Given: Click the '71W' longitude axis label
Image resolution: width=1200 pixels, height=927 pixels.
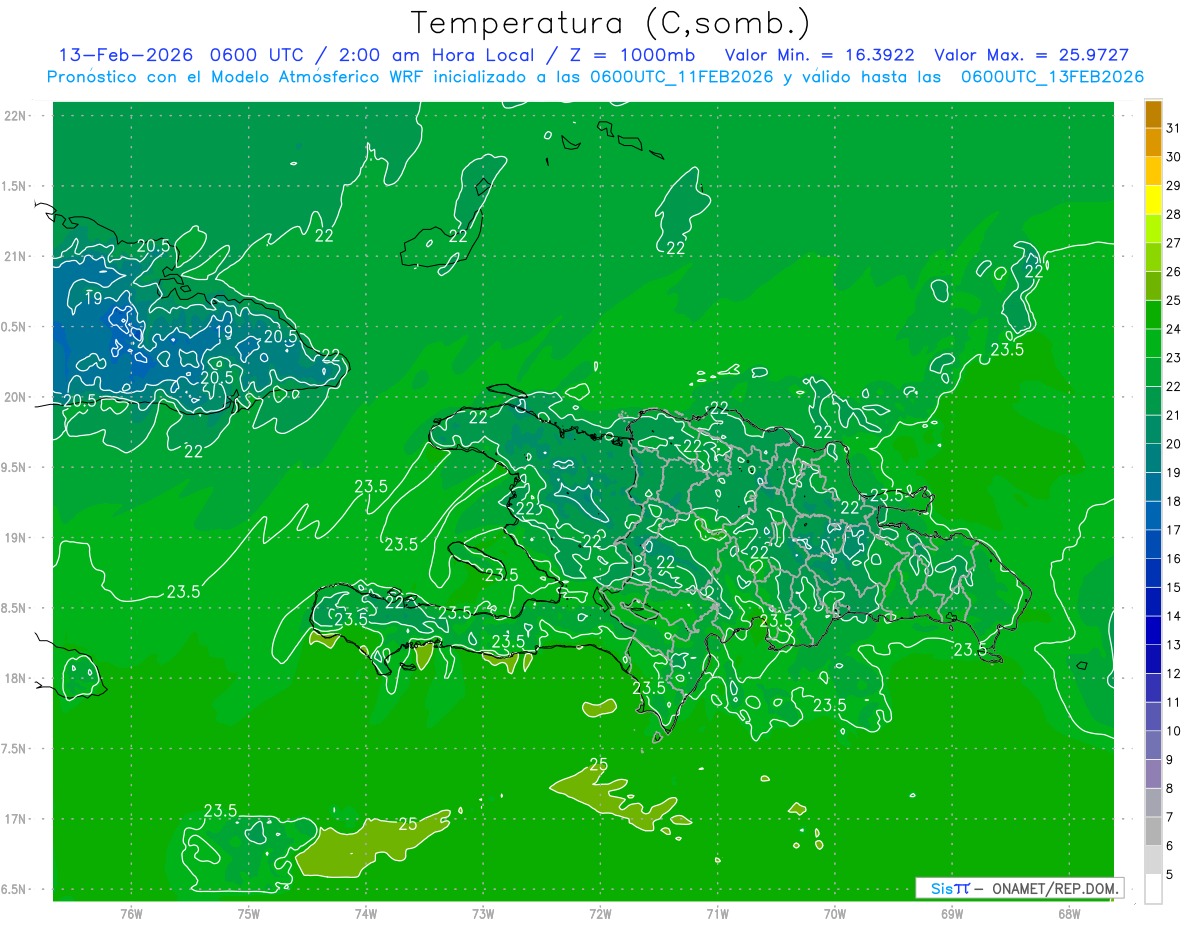Looking at the screenshot, I should click(x=717, y=913).
